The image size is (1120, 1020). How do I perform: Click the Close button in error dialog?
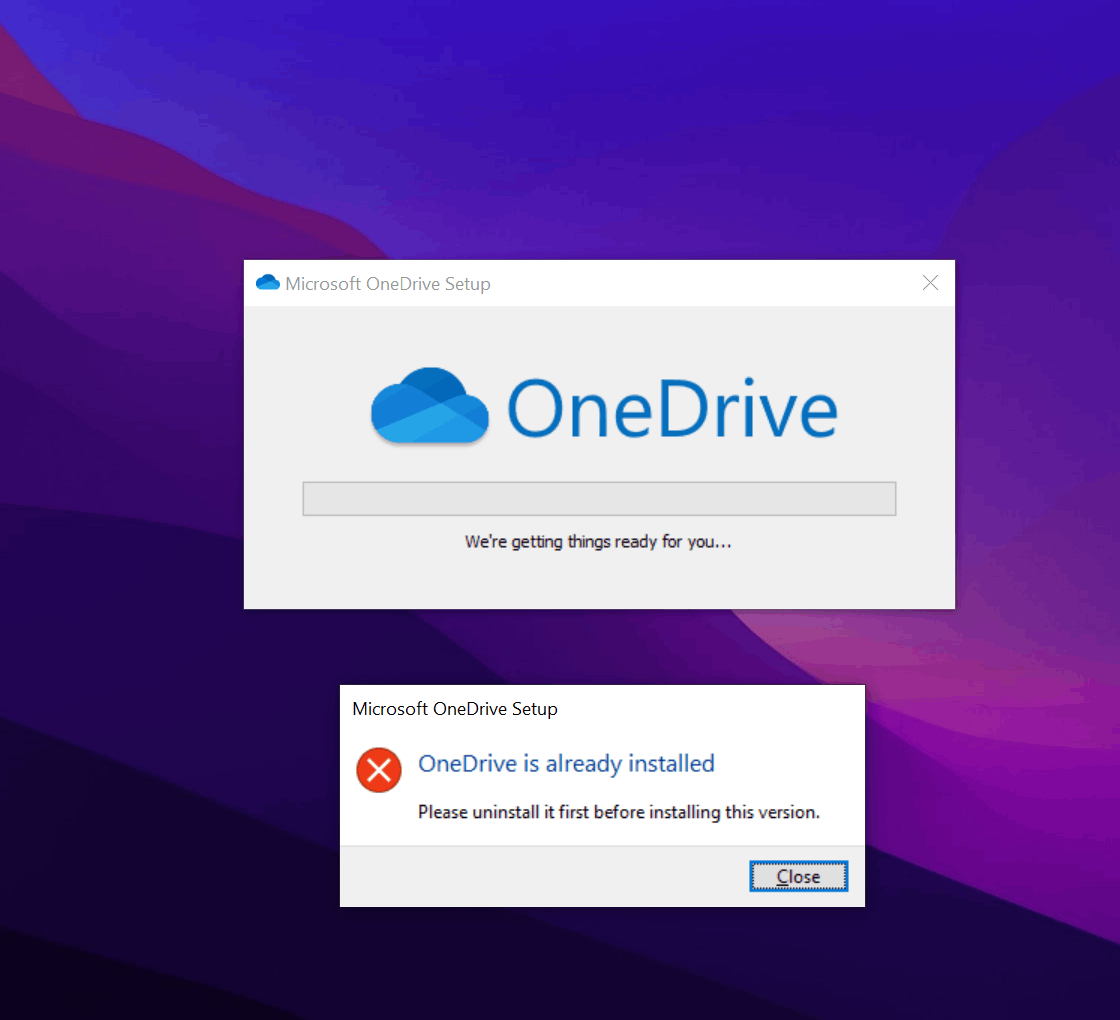[x=798, y=876]
